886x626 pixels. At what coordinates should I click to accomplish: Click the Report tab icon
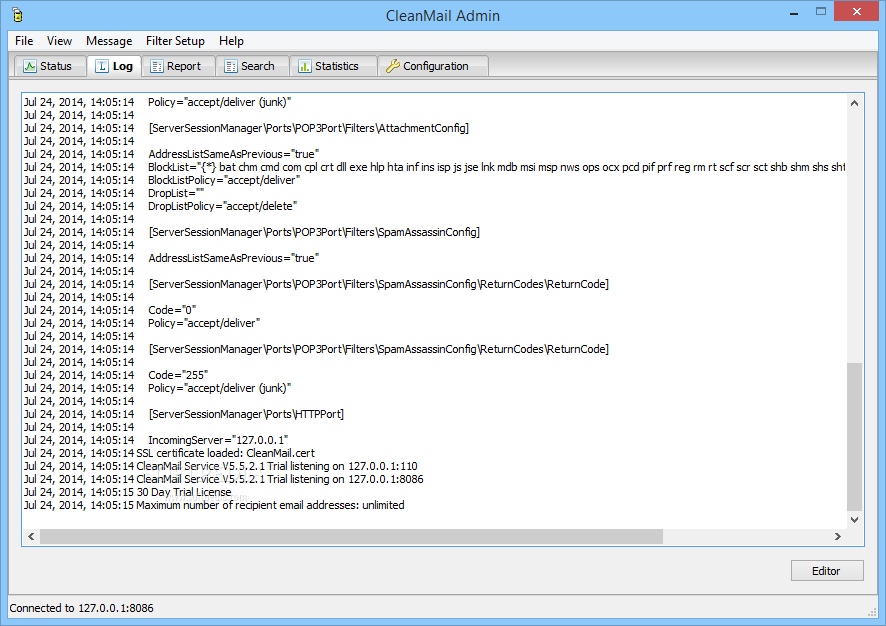(157, 67)
